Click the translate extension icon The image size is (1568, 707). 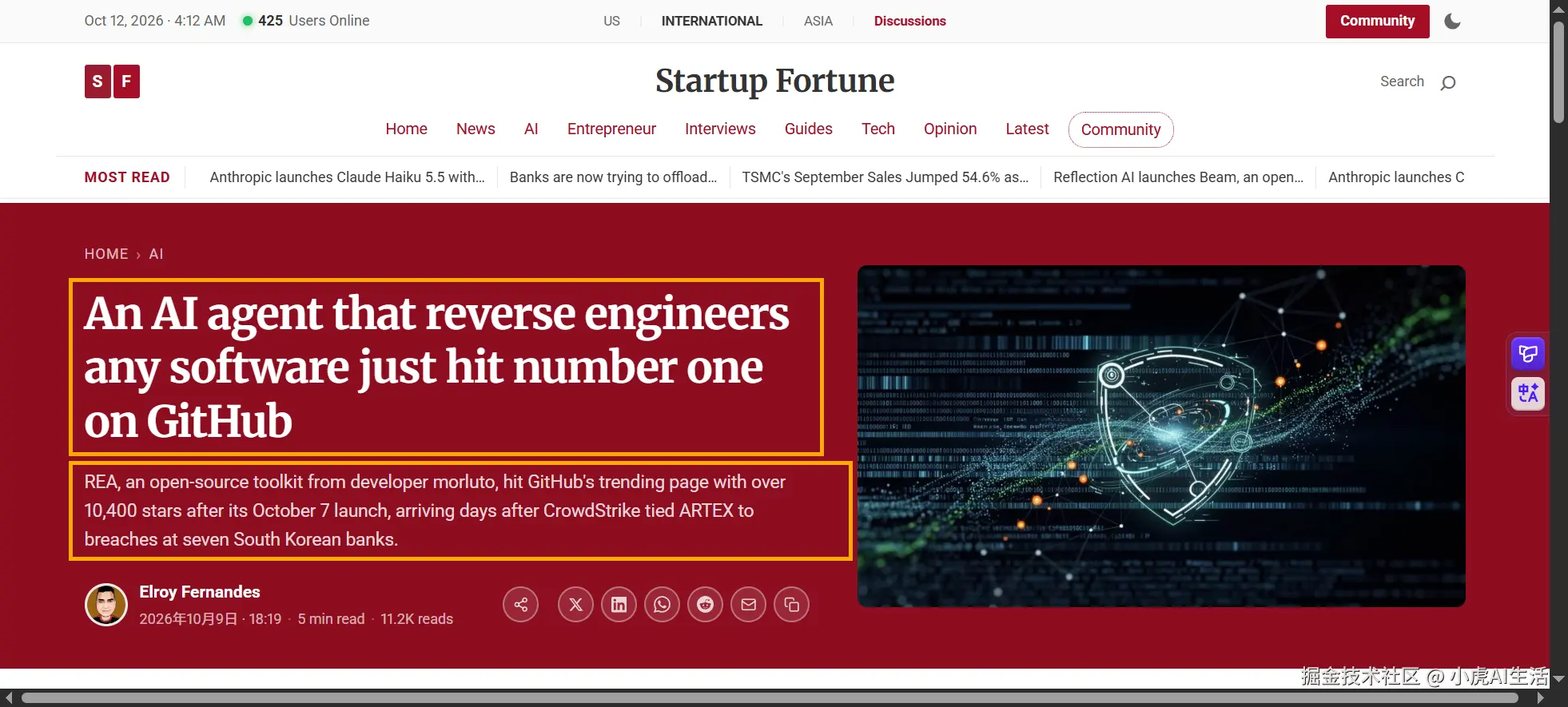click(1527, 393)
